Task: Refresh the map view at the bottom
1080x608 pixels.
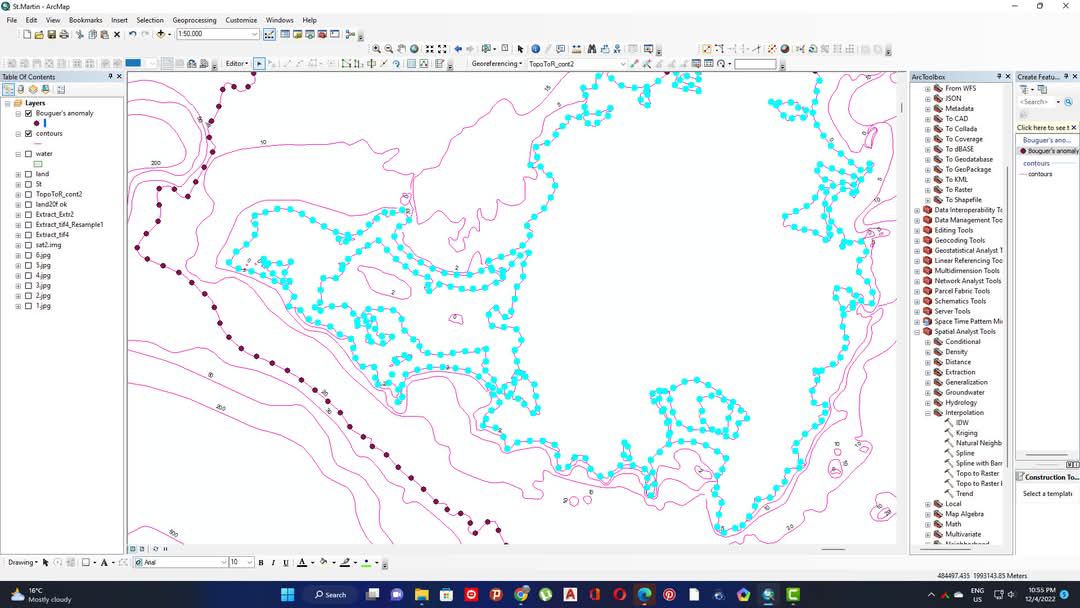Action: coord(156,549)
